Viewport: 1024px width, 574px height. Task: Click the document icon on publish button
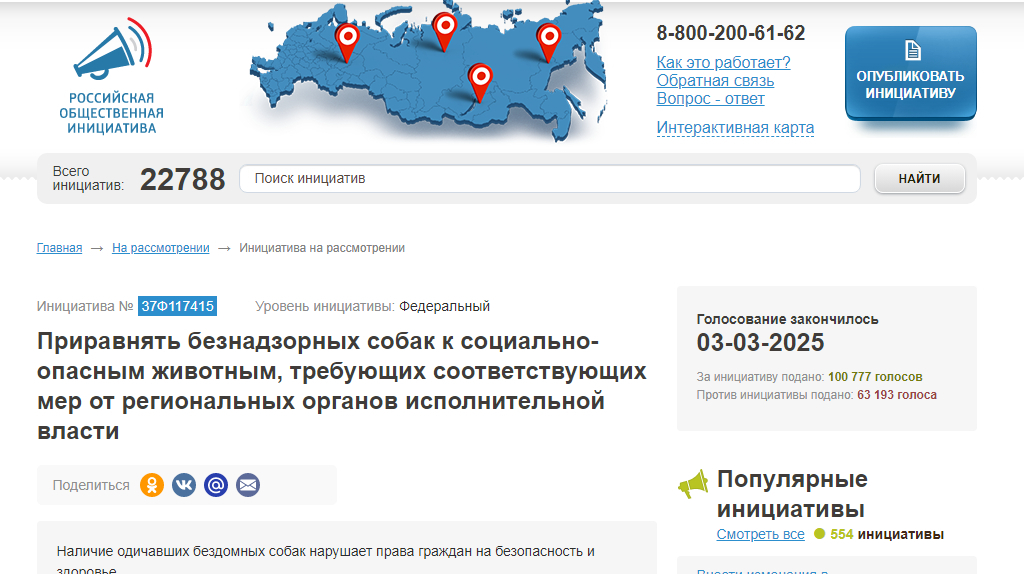point(912,50)
